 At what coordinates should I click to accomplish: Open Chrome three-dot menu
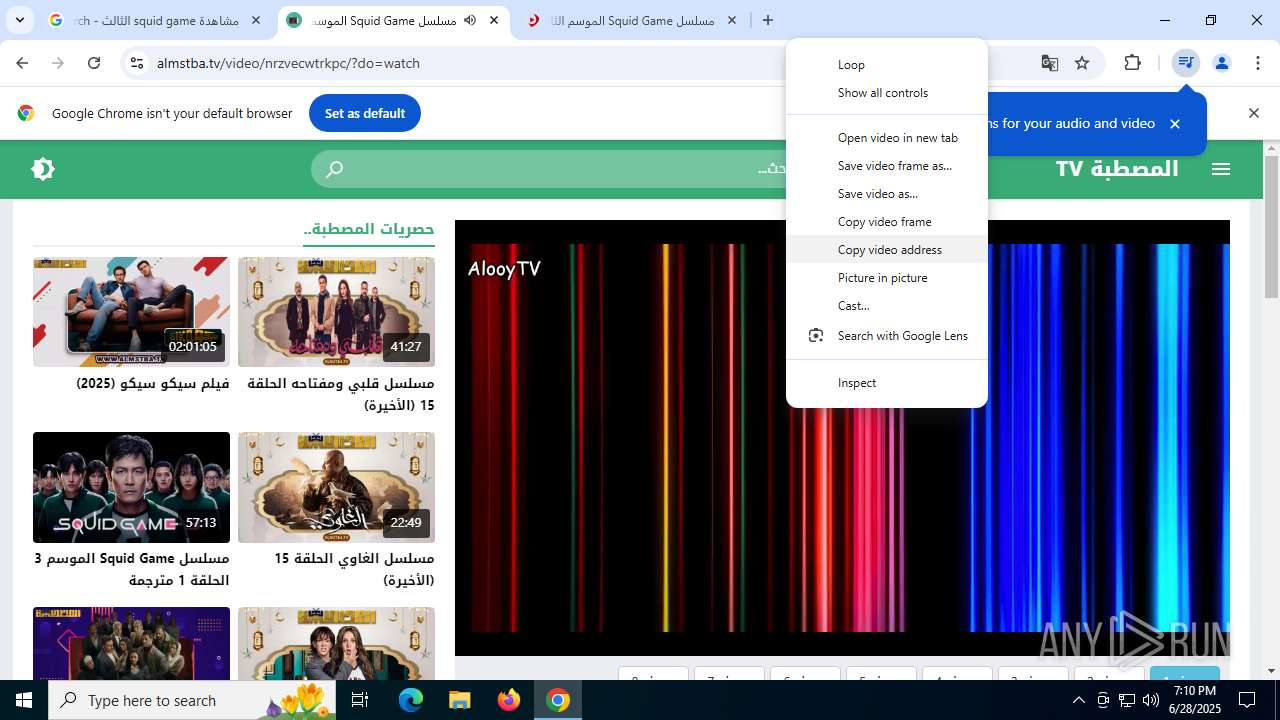1258,63
